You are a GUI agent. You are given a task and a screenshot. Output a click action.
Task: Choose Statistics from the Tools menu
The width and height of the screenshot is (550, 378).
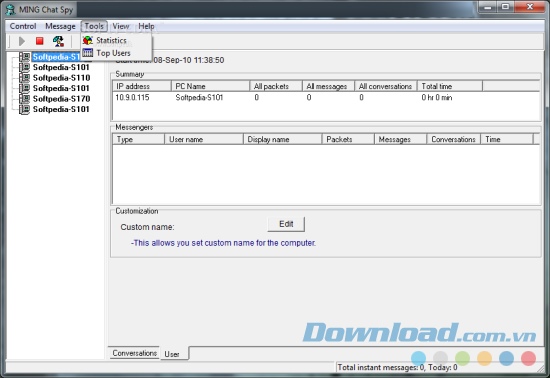[116, 40]
